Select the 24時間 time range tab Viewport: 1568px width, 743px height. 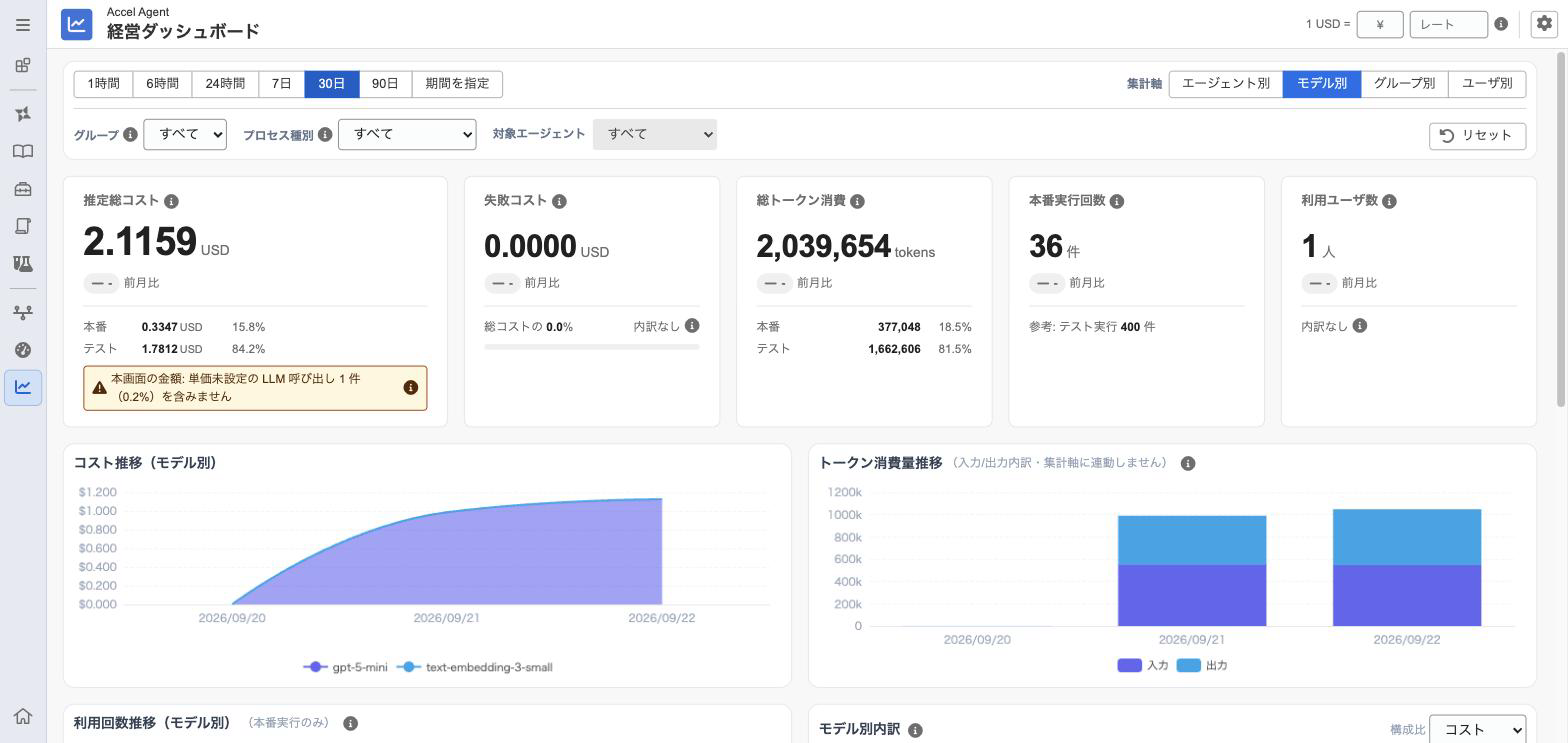pyautogui.click(x=225, y=84)
